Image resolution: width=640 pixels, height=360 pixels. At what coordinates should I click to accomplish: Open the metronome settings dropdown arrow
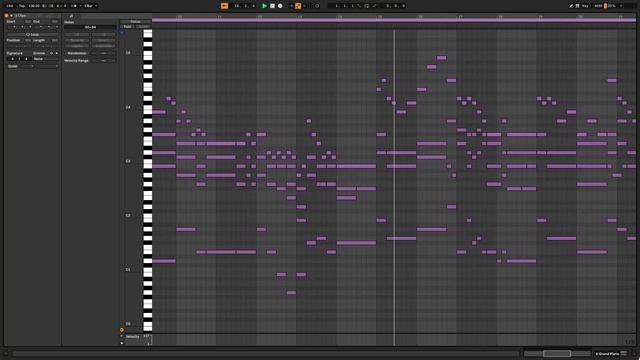(x=80, y=6)
